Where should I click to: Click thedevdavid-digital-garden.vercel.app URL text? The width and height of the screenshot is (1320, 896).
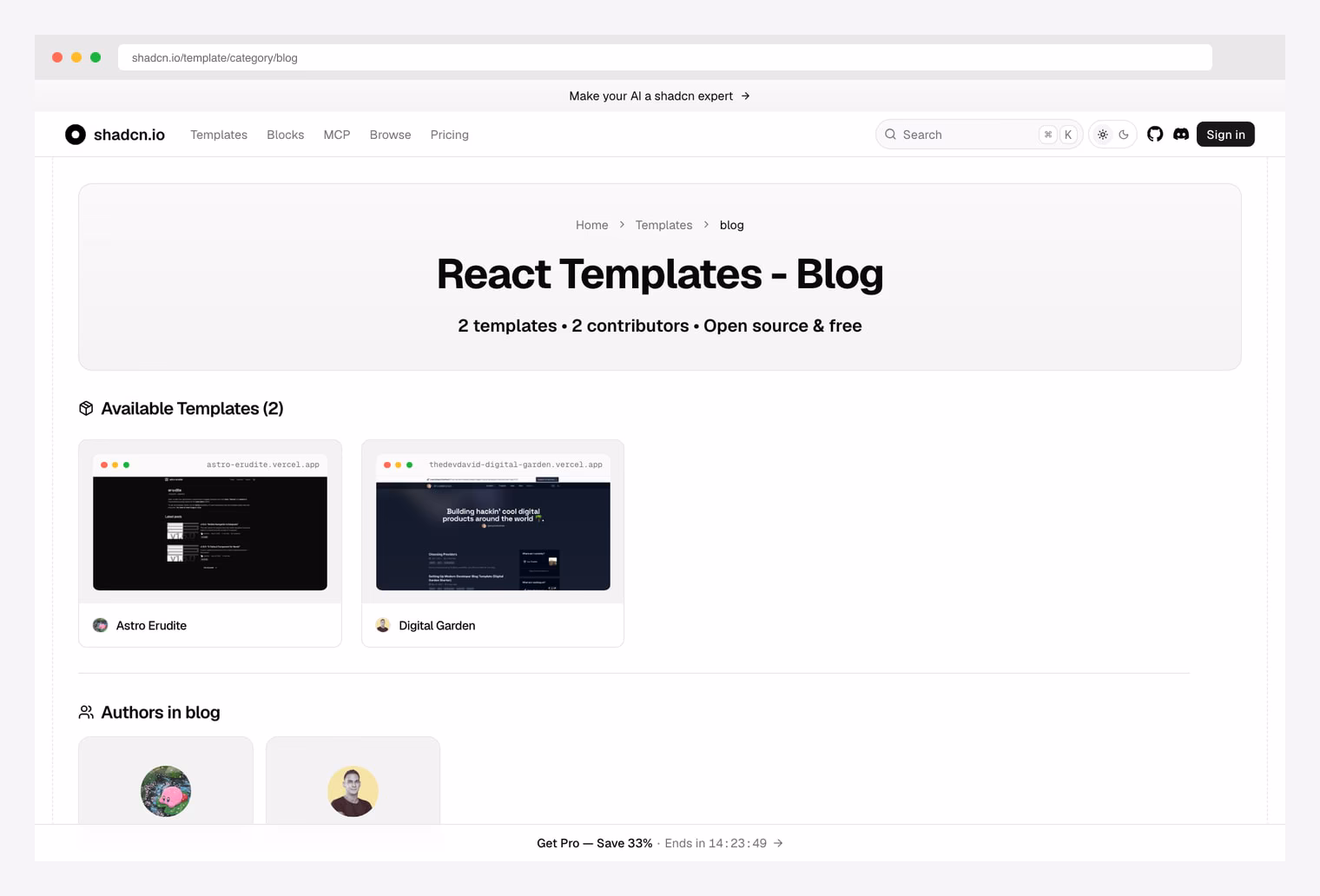(x=516, y=464)
